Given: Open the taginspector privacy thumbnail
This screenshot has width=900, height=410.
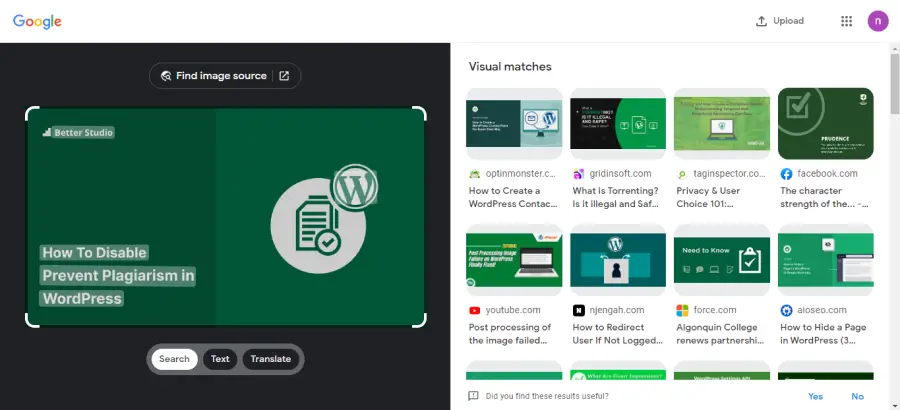Looking at the screenshot, I should click(722, 123).
